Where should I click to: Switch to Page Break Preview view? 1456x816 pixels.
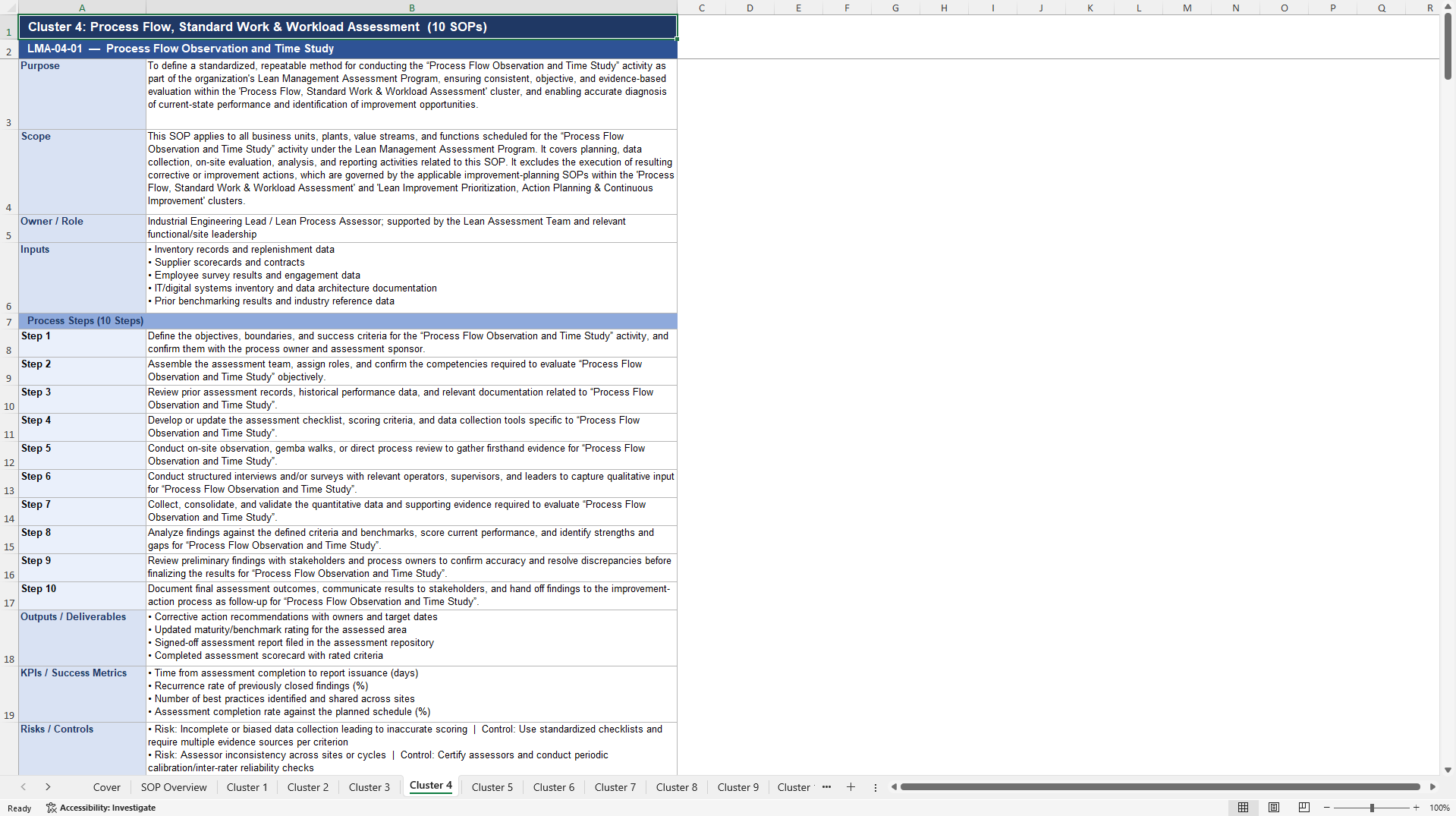coord(1304,808)
